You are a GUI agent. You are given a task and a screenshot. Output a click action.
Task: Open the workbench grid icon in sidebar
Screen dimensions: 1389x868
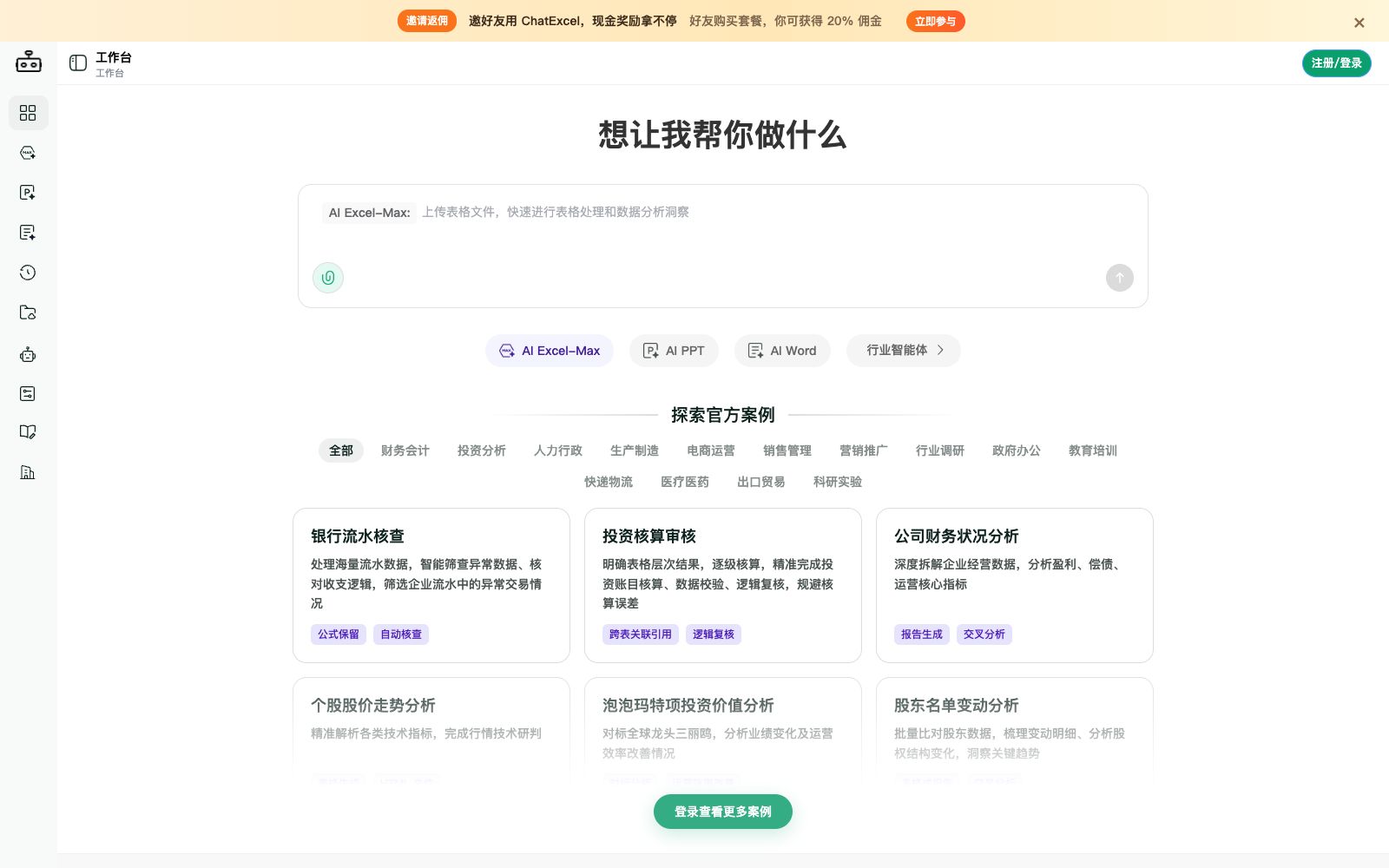point(28,113)
